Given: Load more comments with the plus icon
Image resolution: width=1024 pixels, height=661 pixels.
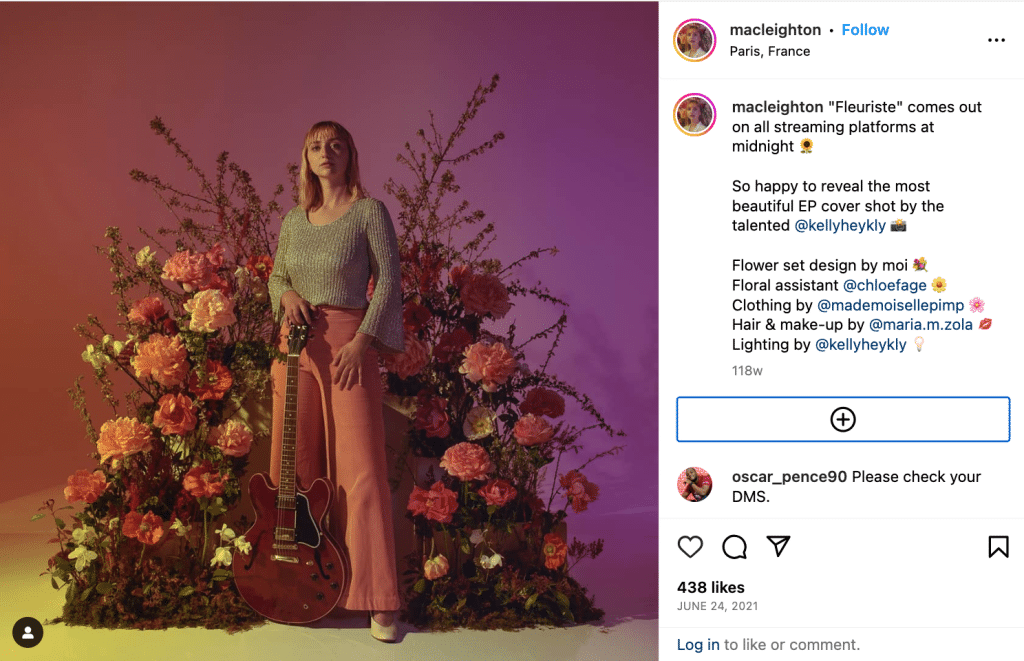Looking at the screenshot, I should tap(843, 419).
